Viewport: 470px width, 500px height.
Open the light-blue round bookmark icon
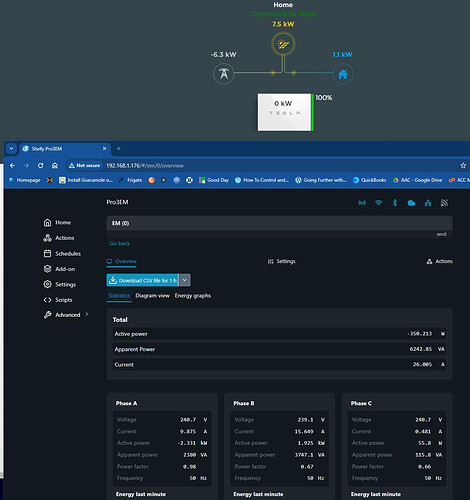click(x=177, y=180)
